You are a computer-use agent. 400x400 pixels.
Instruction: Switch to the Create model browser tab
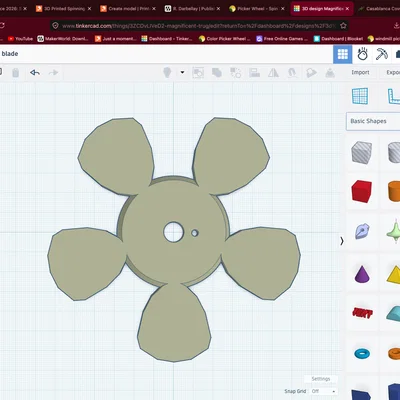tap(128, 9)
